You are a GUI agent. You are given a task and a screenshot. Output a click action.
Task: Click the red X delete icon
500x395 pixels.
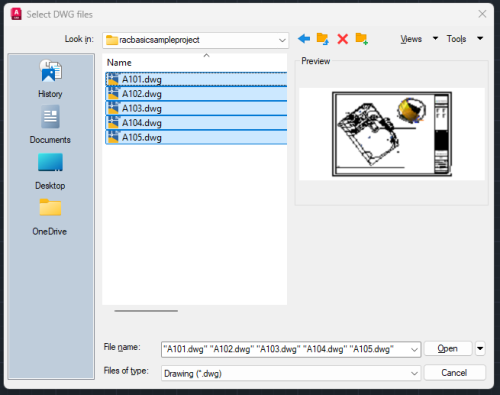(342, 39)
